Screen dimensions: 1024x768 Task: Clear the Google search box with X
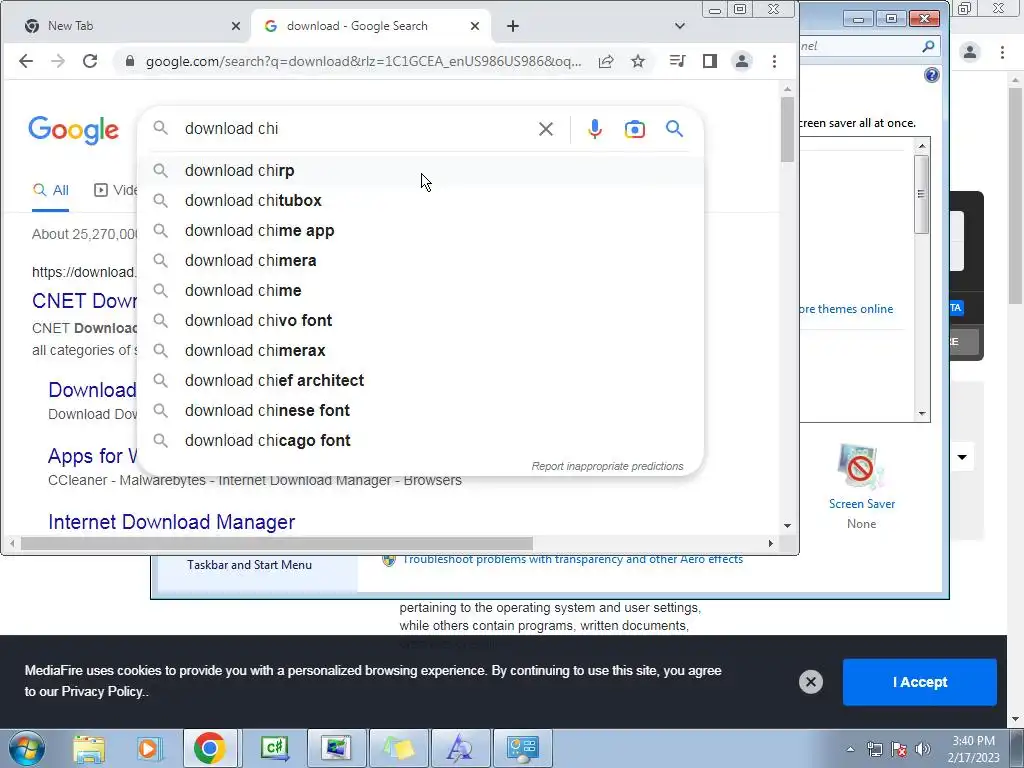coord(546,129)
